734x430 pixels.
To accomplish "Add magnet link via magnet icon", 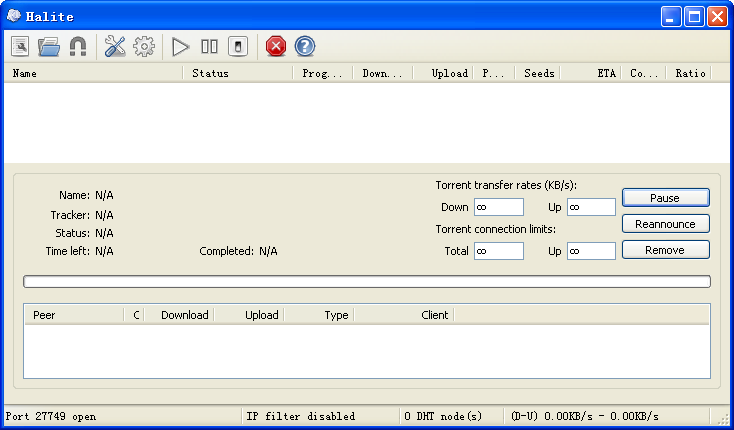I will pos(77,46).
